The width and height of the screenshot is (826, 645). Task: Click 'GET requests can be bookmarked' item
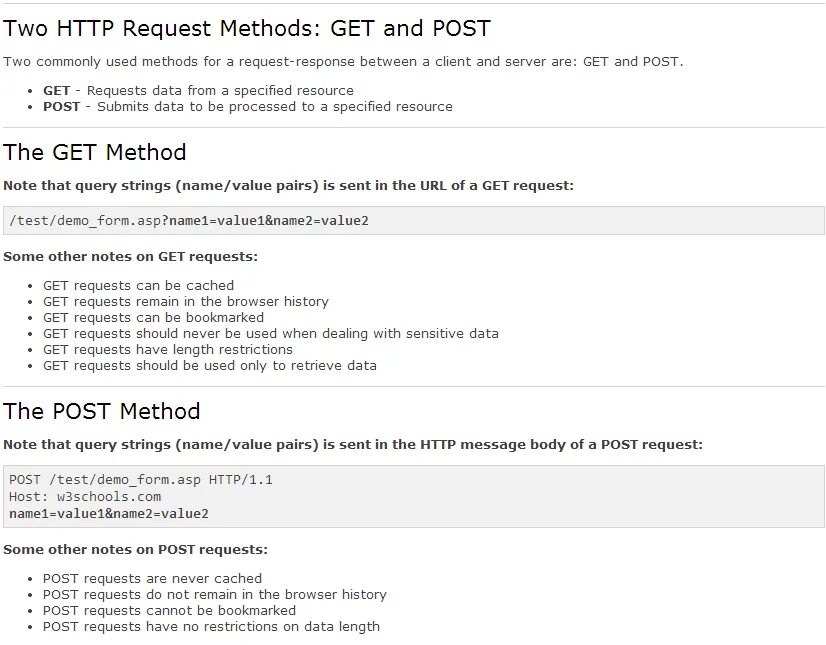tap(153, 317)
